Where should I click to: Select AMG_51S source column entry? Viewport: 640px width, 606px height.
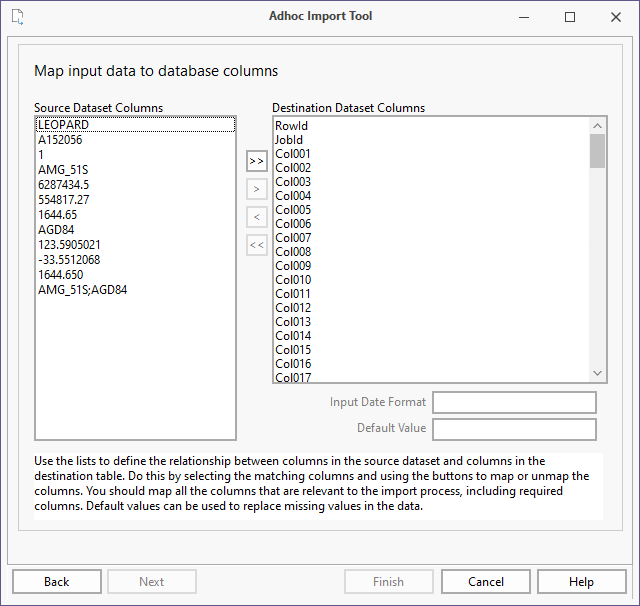point(63,170)
